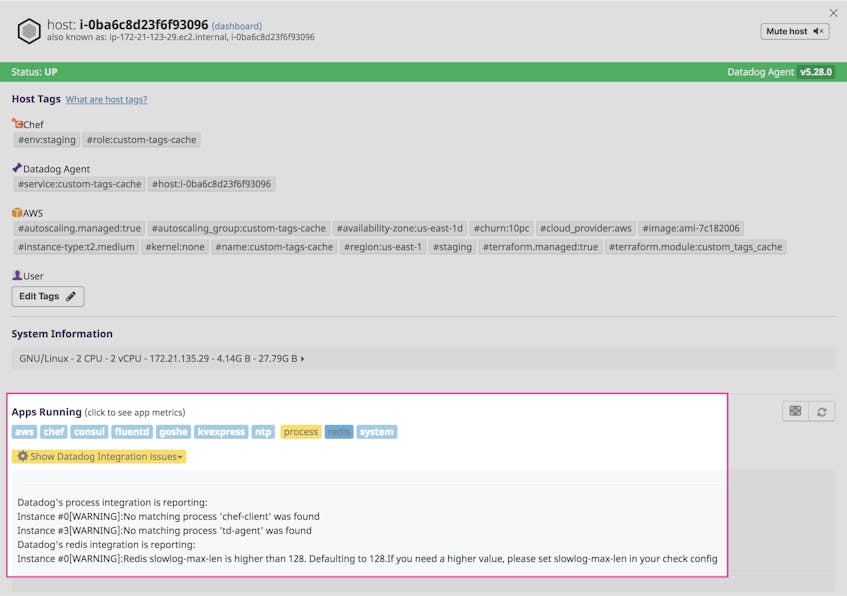Click the chef-client process warning line
Viewport: 847px width, 596px height.
coord(169,517)
